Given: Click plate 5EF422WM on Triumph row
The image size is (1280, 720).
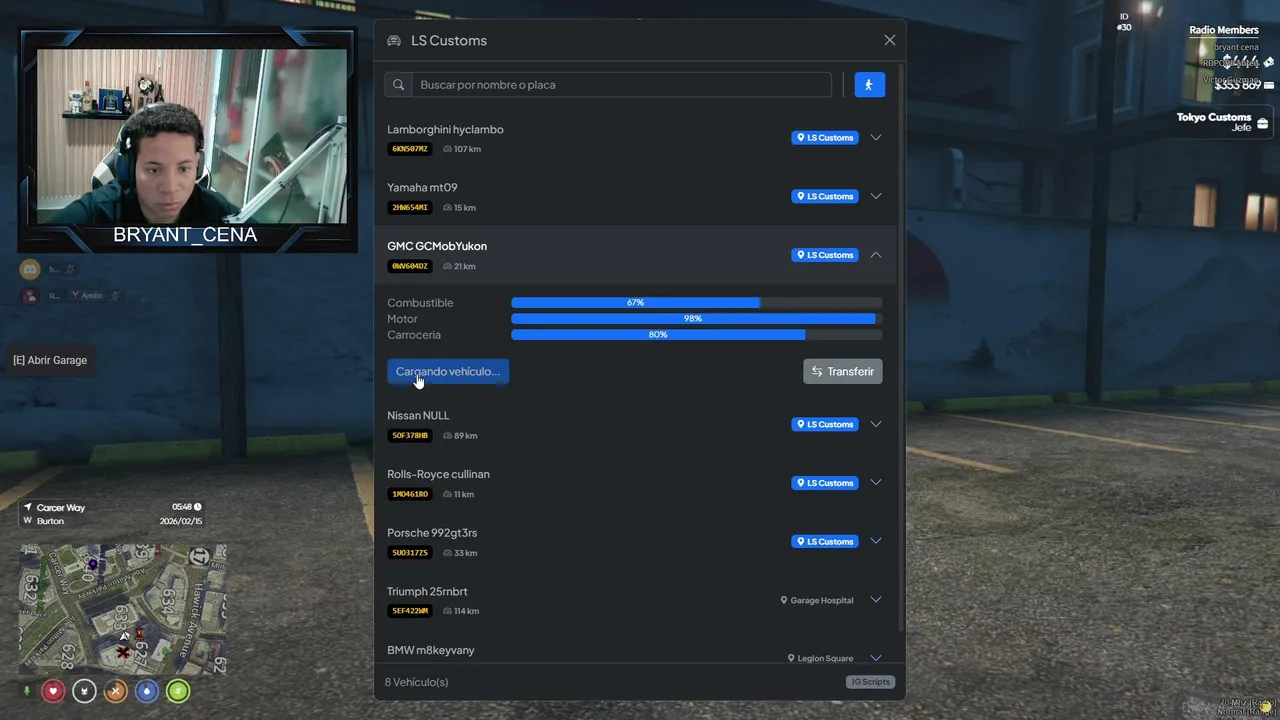Looking at the screenshot, I should pos(410,611).
